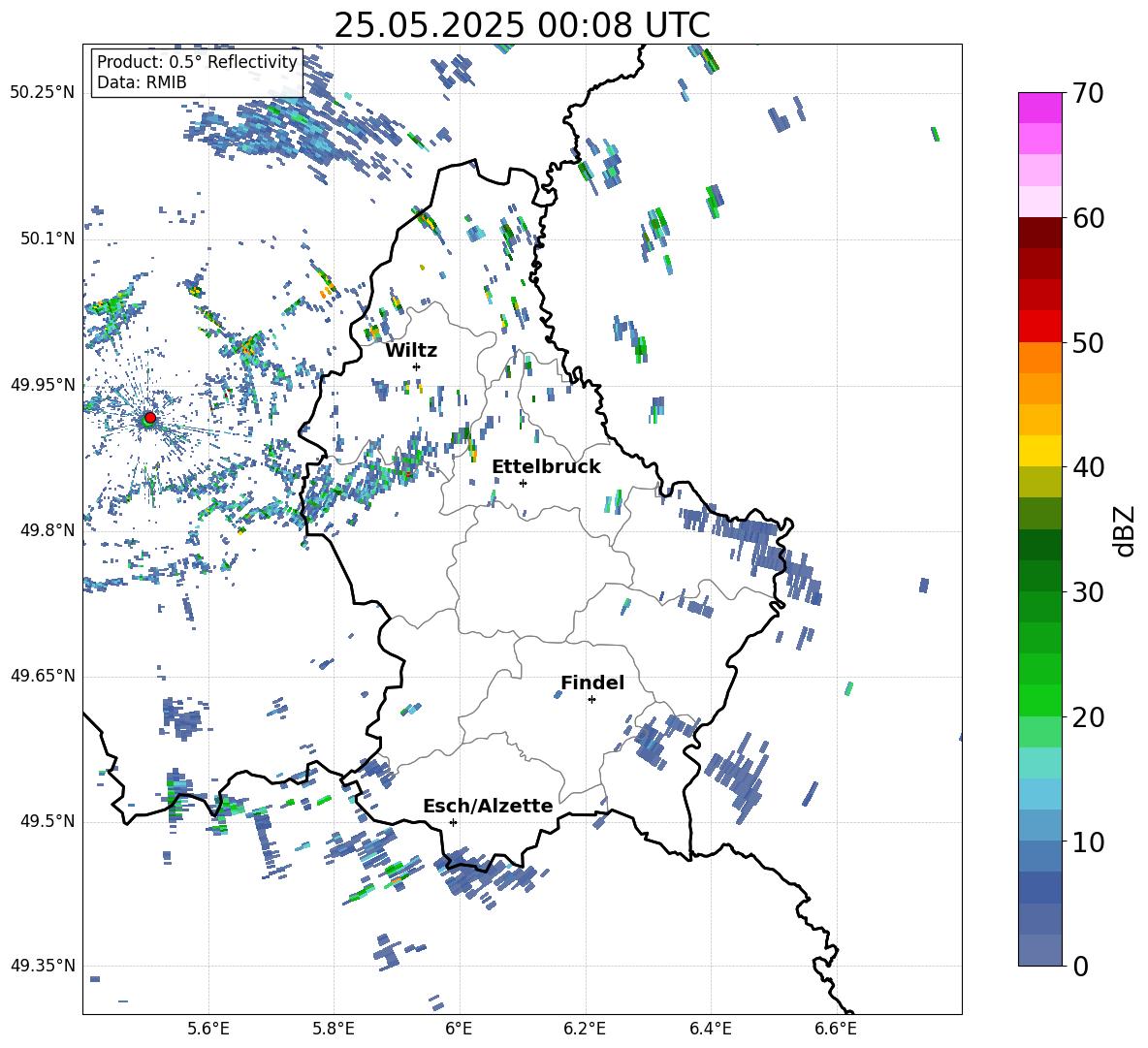Select the Esch/Alzette city label

pos(489,806)
